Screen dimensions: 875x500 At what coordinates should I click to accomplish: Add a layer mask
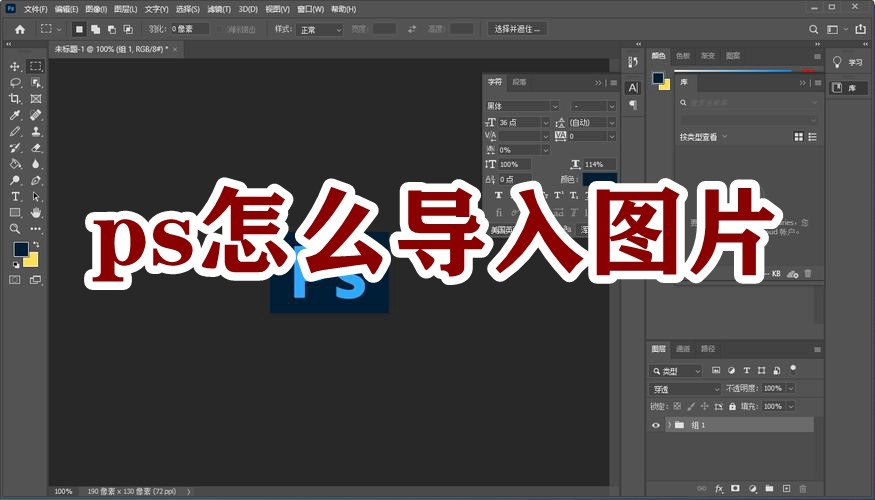735,489
